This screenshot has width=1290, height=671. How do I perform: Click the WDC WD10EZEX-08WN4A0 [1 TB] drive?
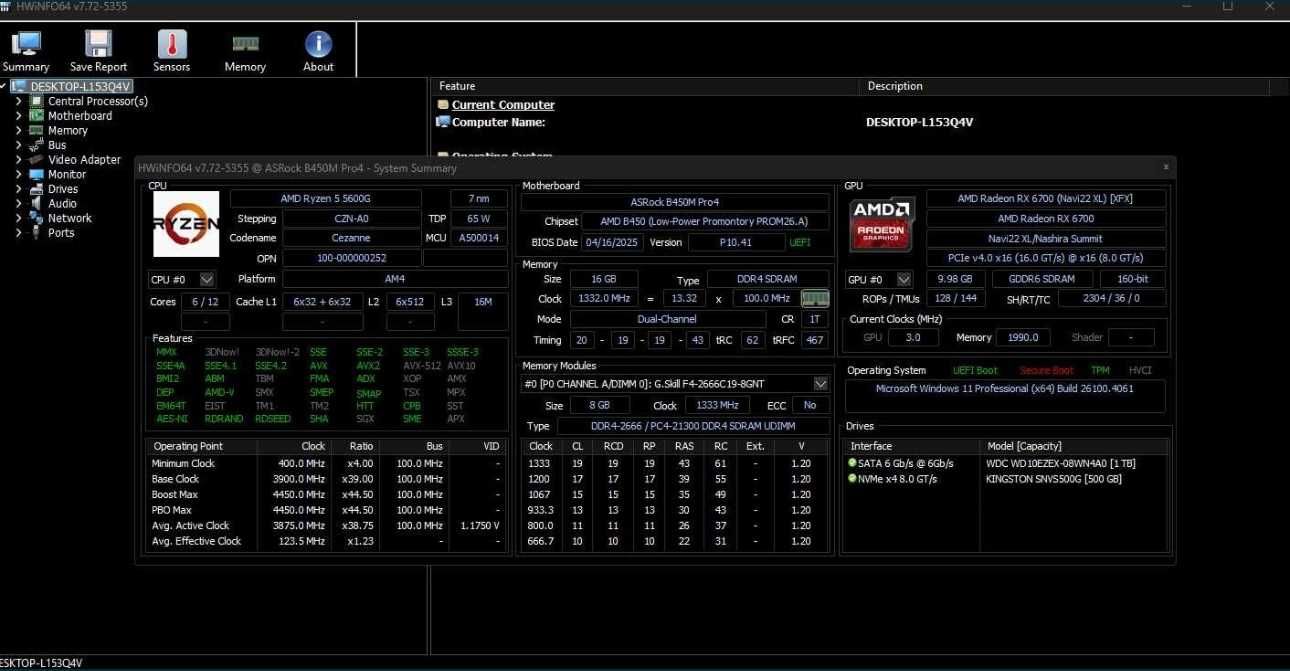[x=1060, y=463]
